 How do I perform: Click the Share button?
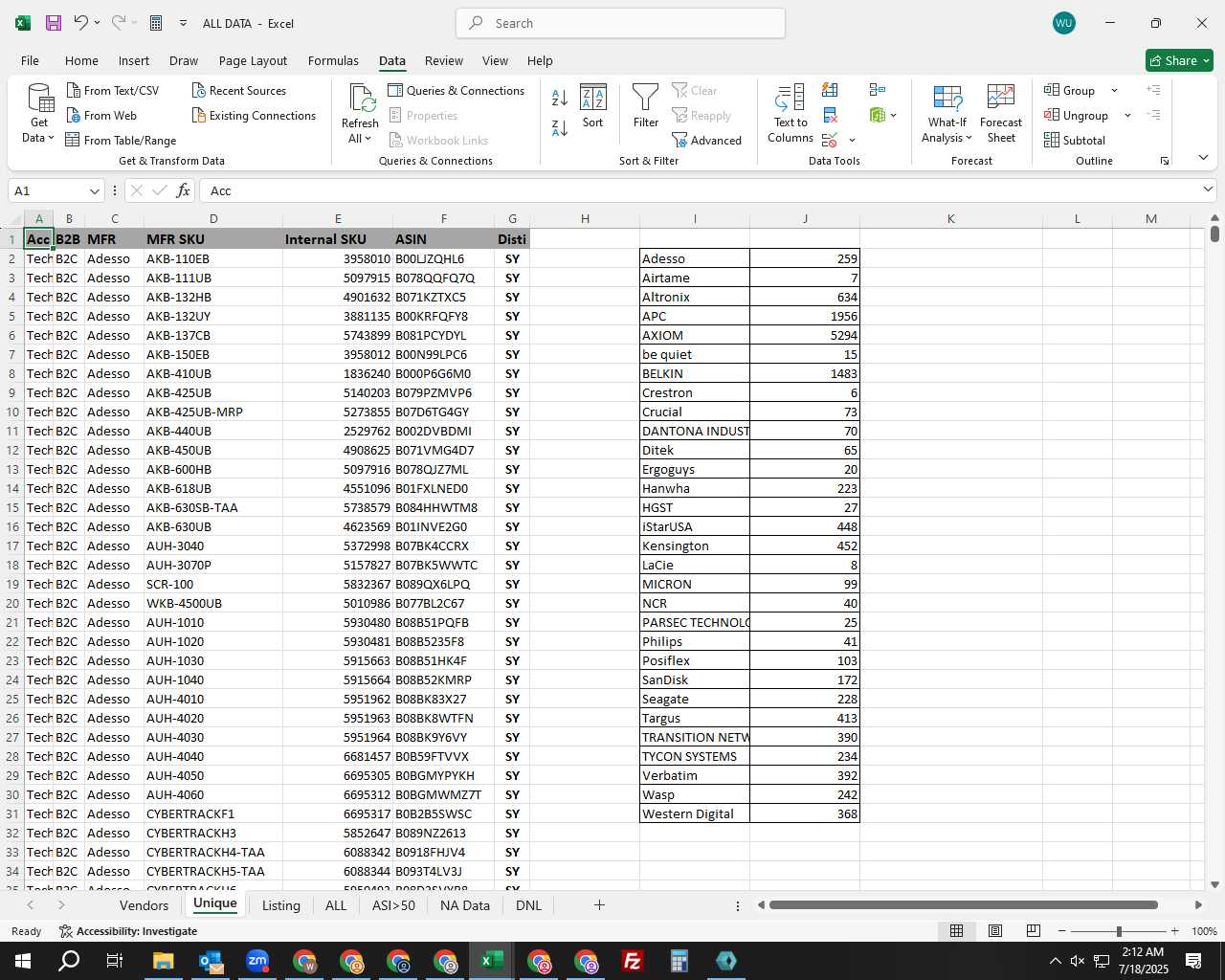[1179, 60]
